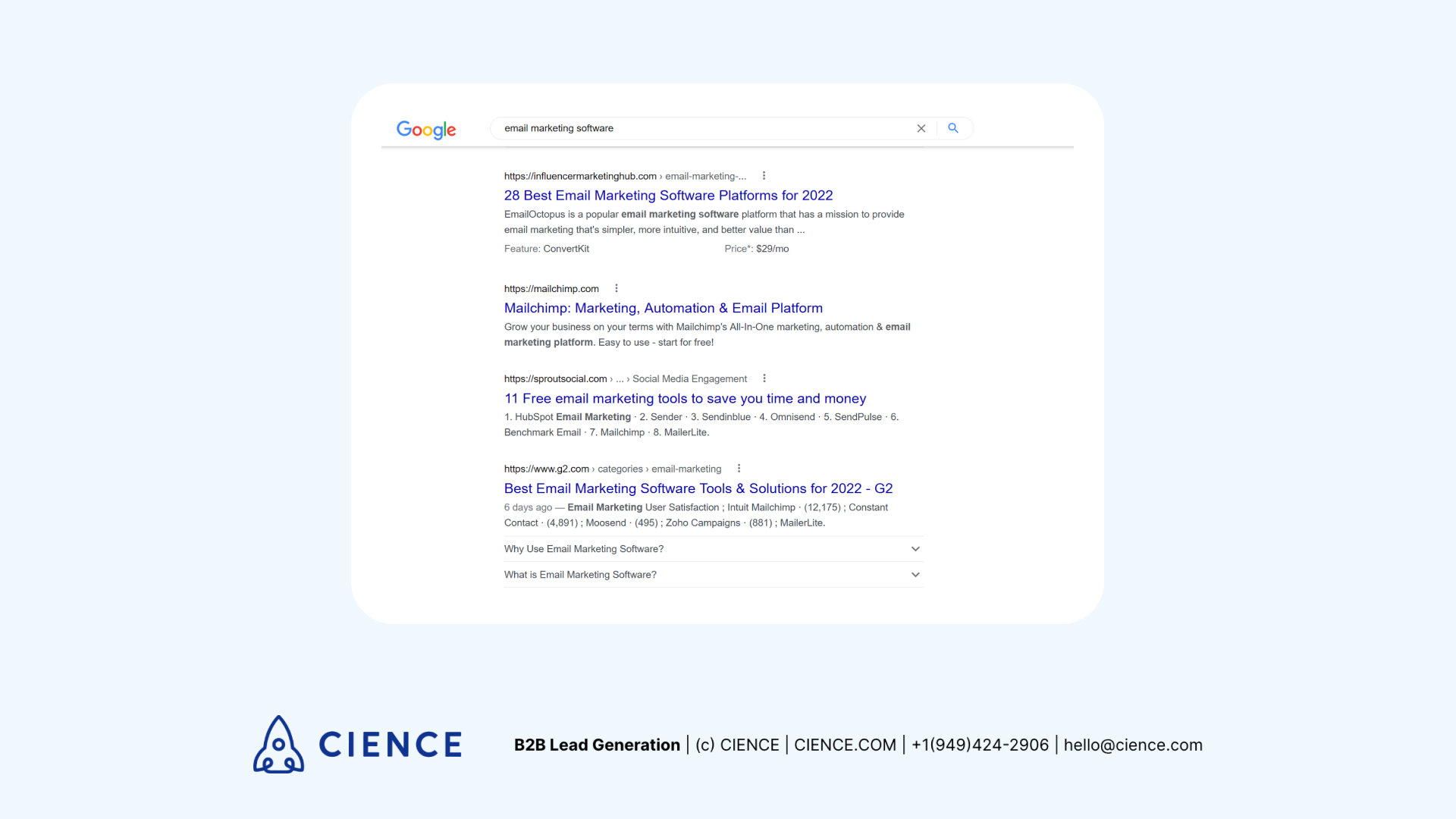The height and width of the screenshot is (819, 1456).
Task: Click the hello@cience.com email address
Action: click(1133, 745)
